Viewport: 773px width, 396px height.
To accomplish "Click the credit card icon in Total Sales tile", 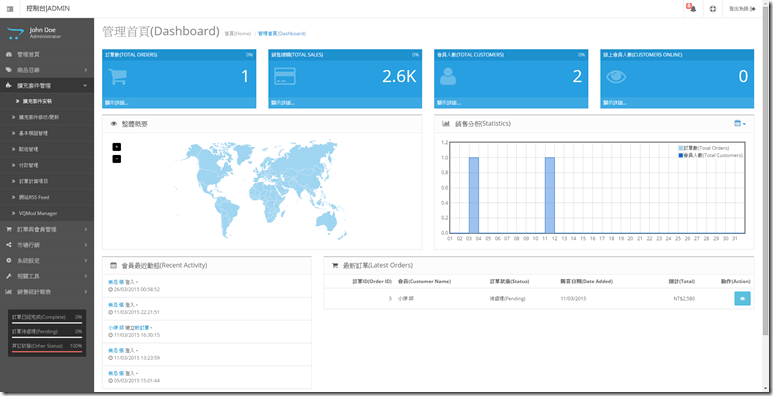I will pyautogui.click(x=284, y=76).
